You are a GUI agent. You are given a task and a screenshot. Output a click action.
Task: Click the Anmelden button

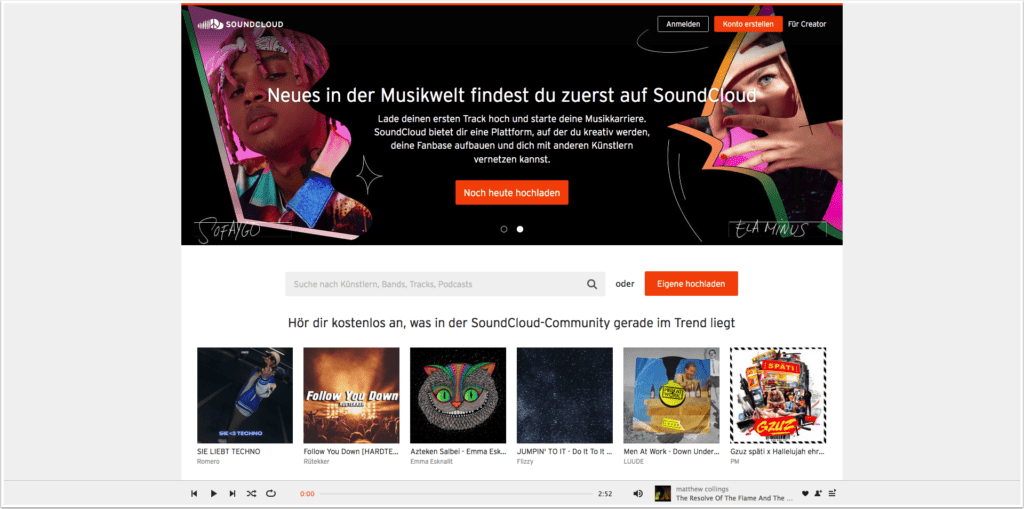coord(683,24)
